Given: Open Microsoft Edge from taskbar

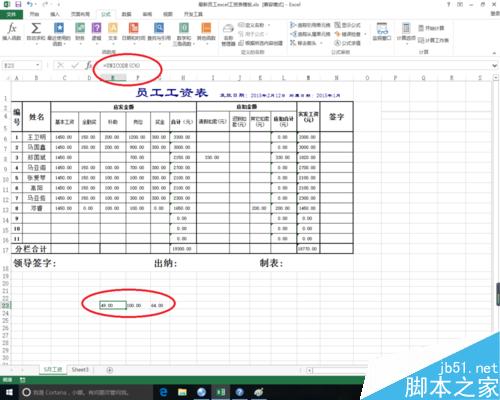Looking at the screenshot, I should (163, 392).
